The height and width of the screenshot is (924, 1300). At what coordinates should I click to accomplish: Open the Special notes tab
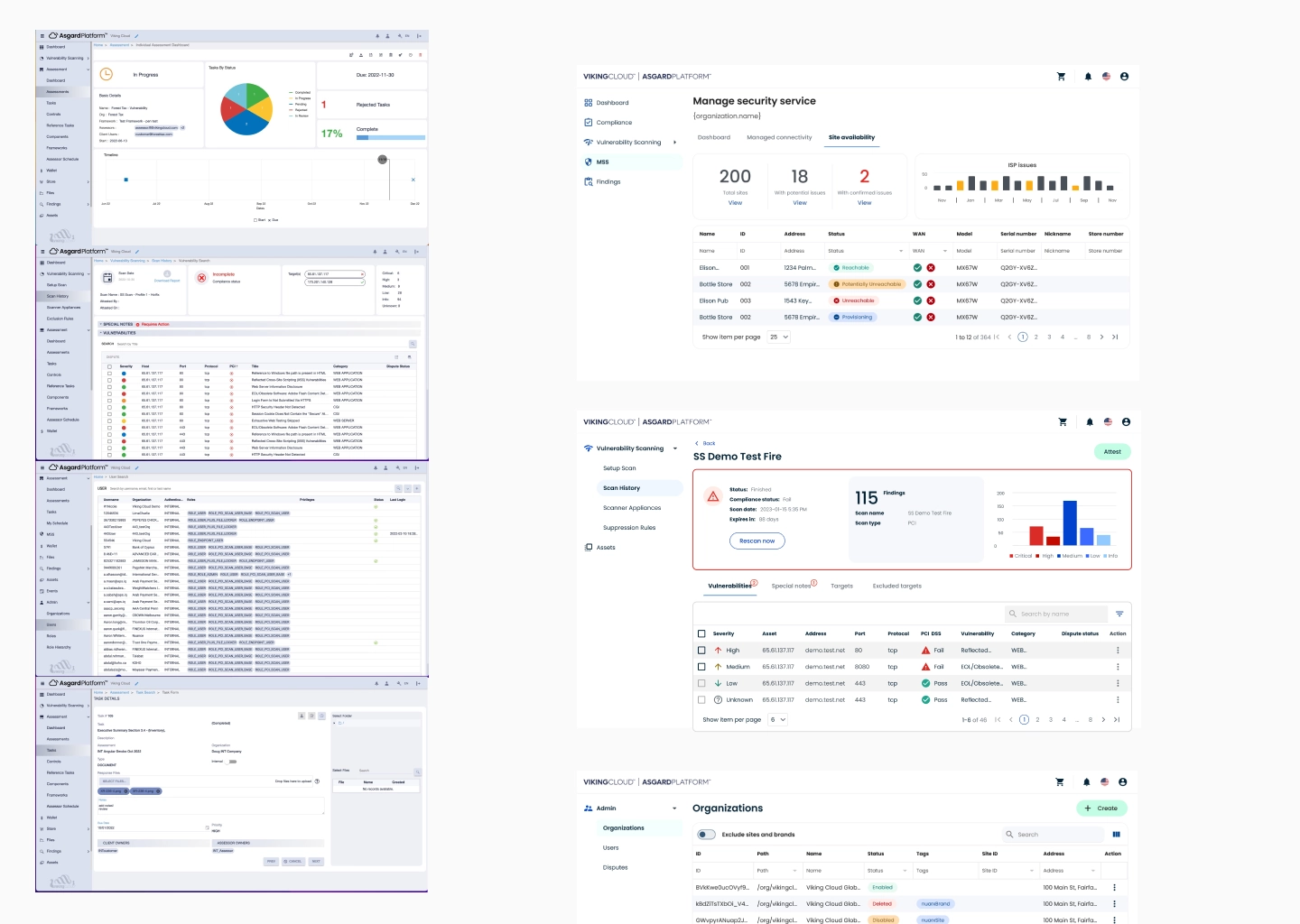[791, 586]
